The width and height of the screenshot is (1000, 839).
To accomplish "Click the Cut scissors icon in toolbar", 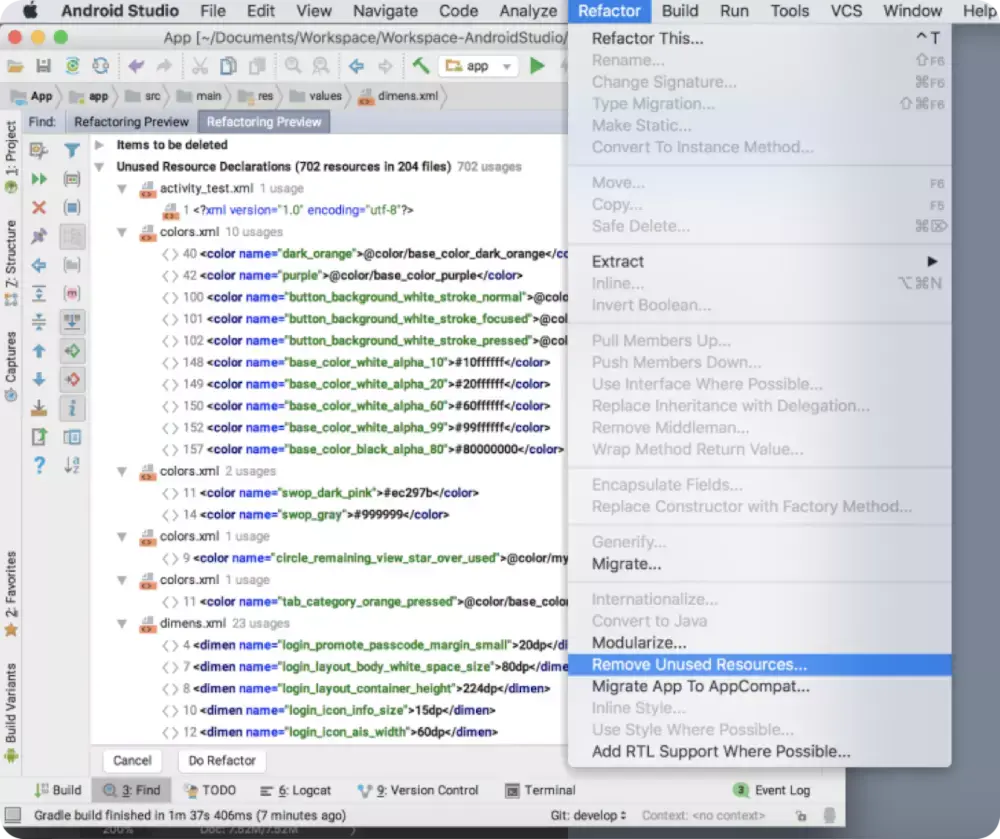I will pos(200,66).
